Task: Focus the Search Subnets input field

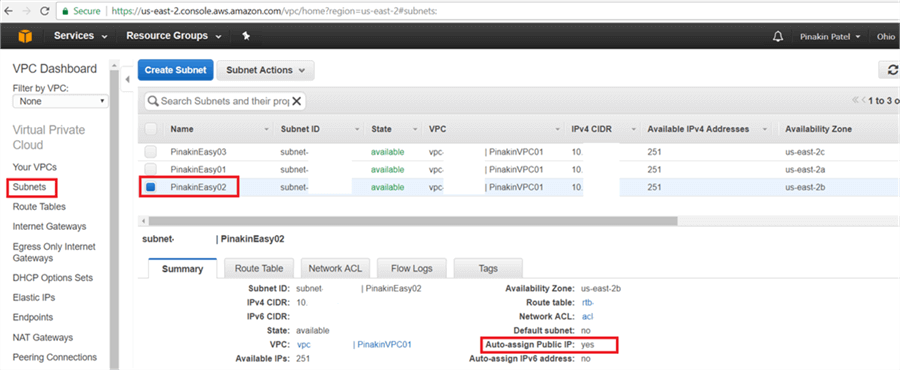Action: pos(224,101)
